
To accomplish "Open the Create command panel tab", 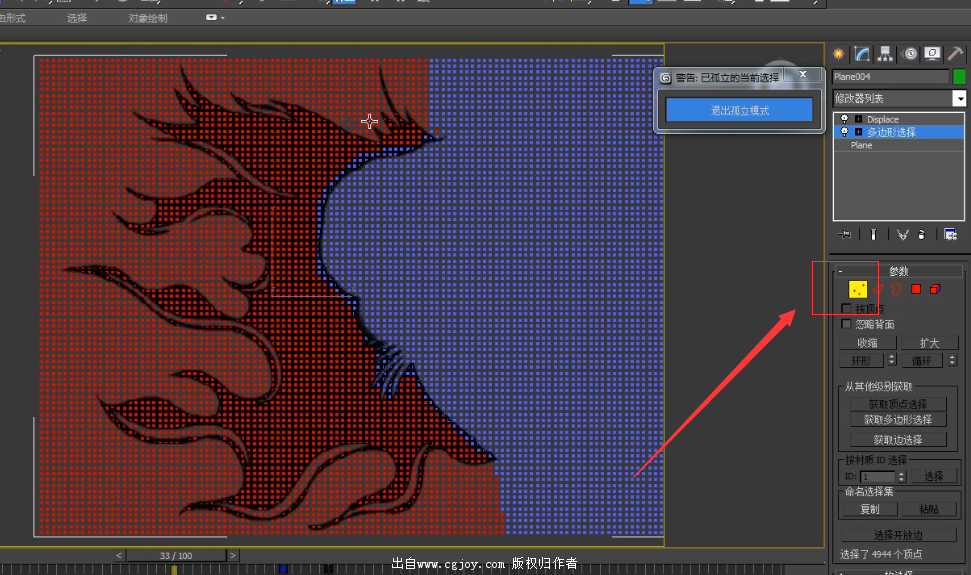I will (x=838, y=54).
